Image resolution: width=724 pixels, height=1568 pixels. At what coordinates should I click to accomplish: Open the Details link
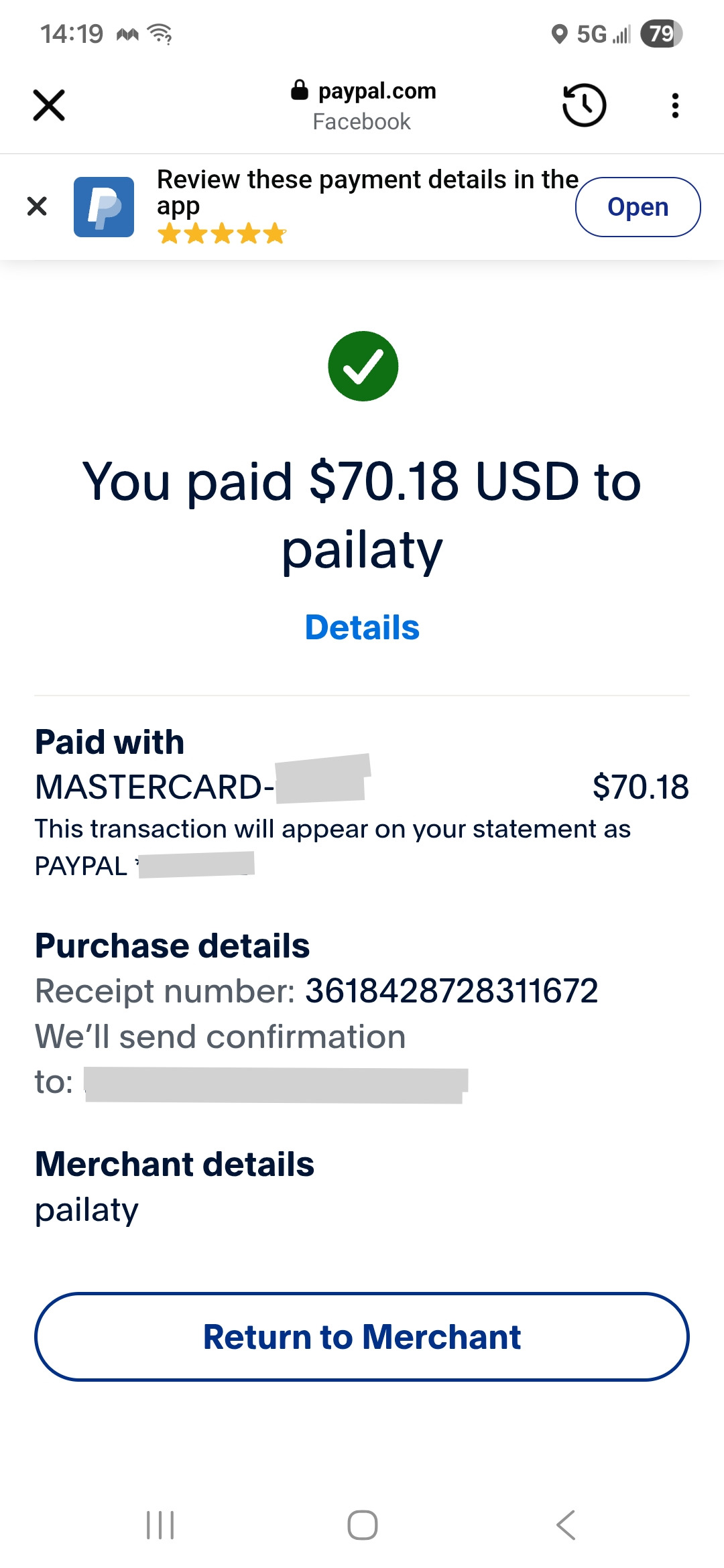(362, 628)
